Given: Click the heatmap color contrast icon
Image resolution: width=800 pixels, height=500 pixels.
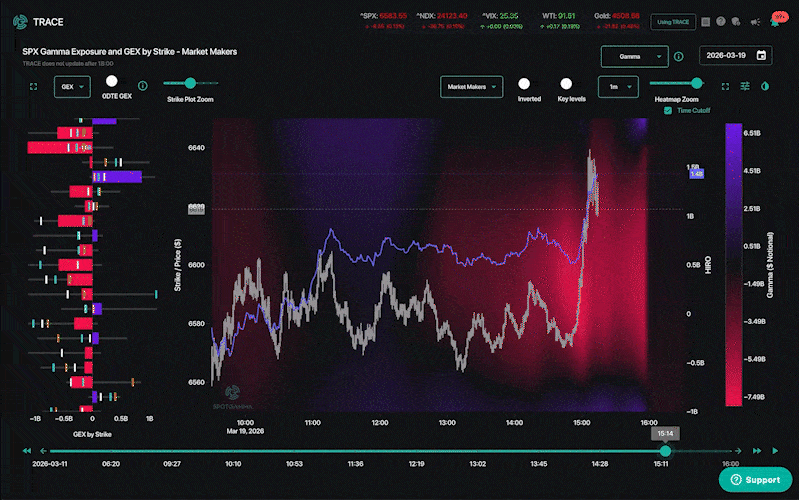Looking at the screenshot, I should (765, 87).
